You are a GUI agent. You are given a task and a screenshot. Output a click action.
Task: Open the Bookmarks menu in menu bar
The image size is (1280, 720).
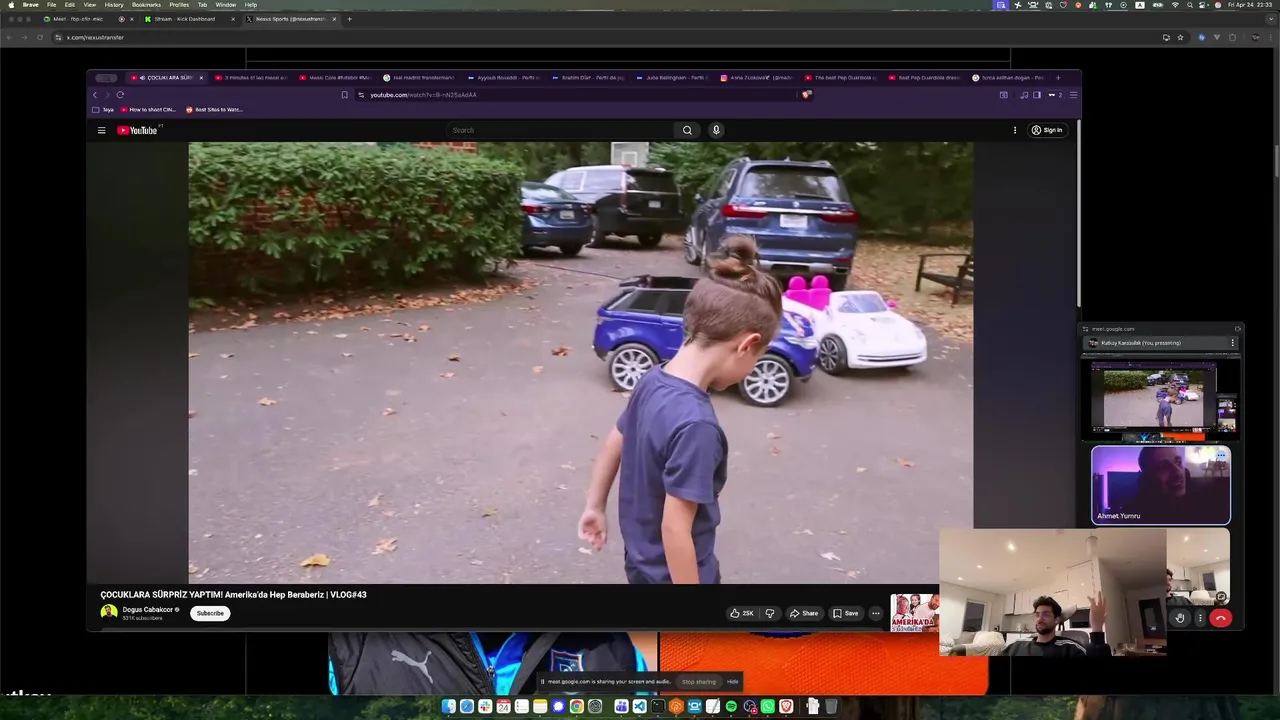point(146,4)
